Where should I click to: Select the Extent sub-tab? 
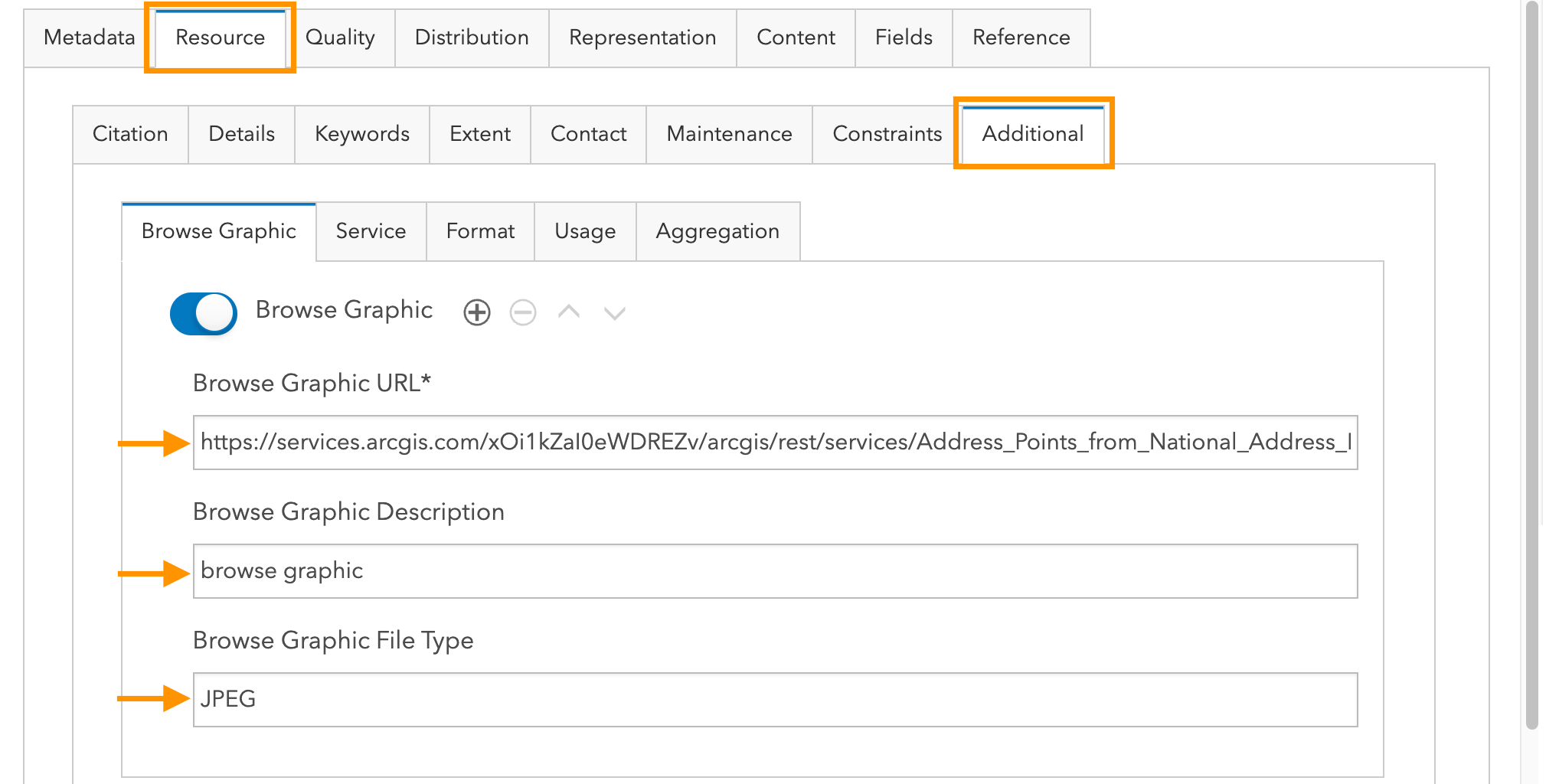479,134
